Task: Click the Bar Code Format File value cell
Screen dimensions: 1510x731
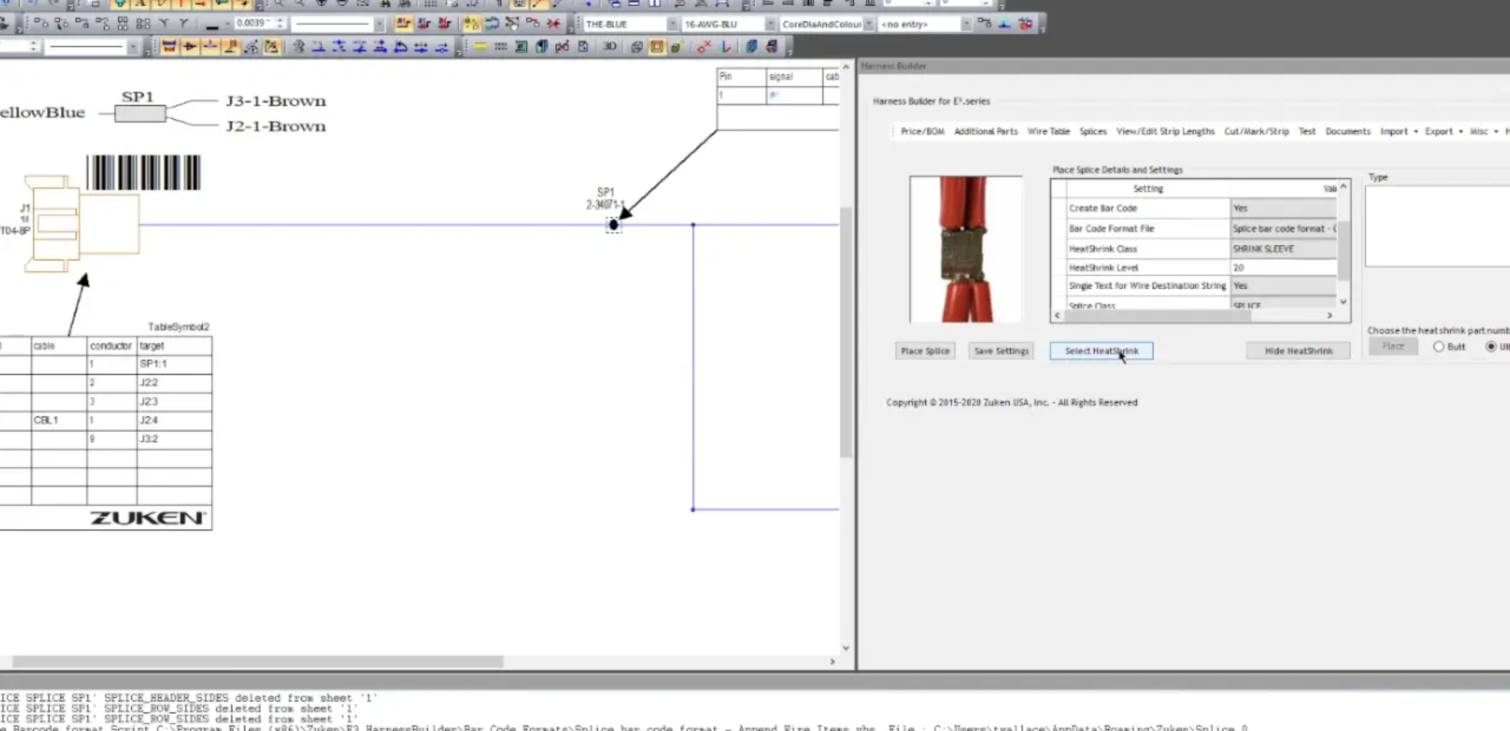Action: pyautogui.click(x=1283, y=228)
